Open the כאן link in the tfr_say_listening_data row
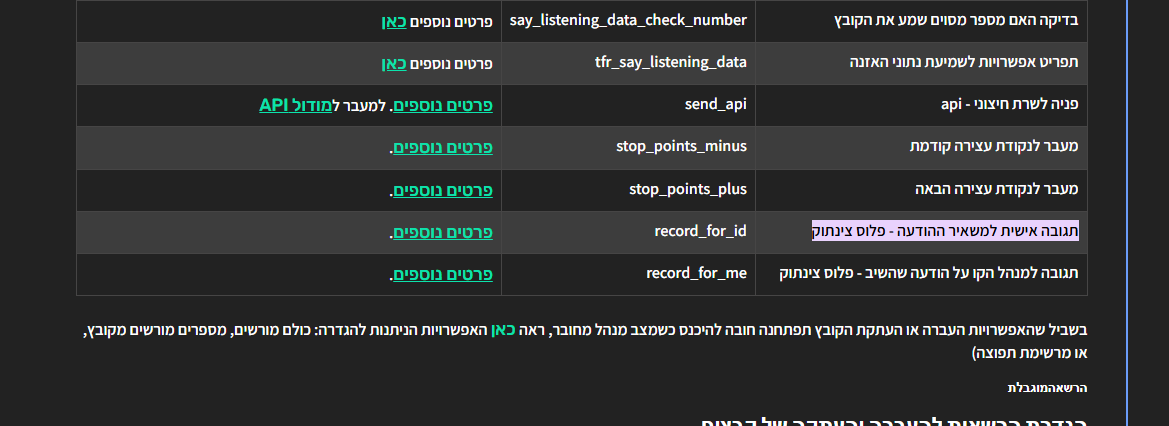This screenshot has width=1169, height=426. pyautogui.click(x=394, y=63)
